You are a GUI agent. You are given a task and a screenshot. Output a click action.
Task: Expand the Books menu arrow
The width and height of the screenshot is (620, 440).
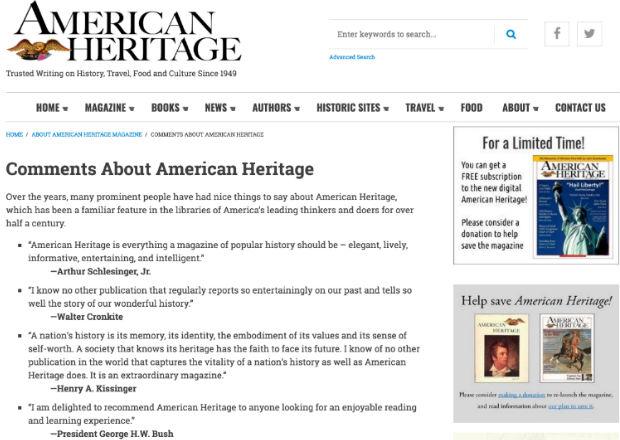[x=185, y=109]
